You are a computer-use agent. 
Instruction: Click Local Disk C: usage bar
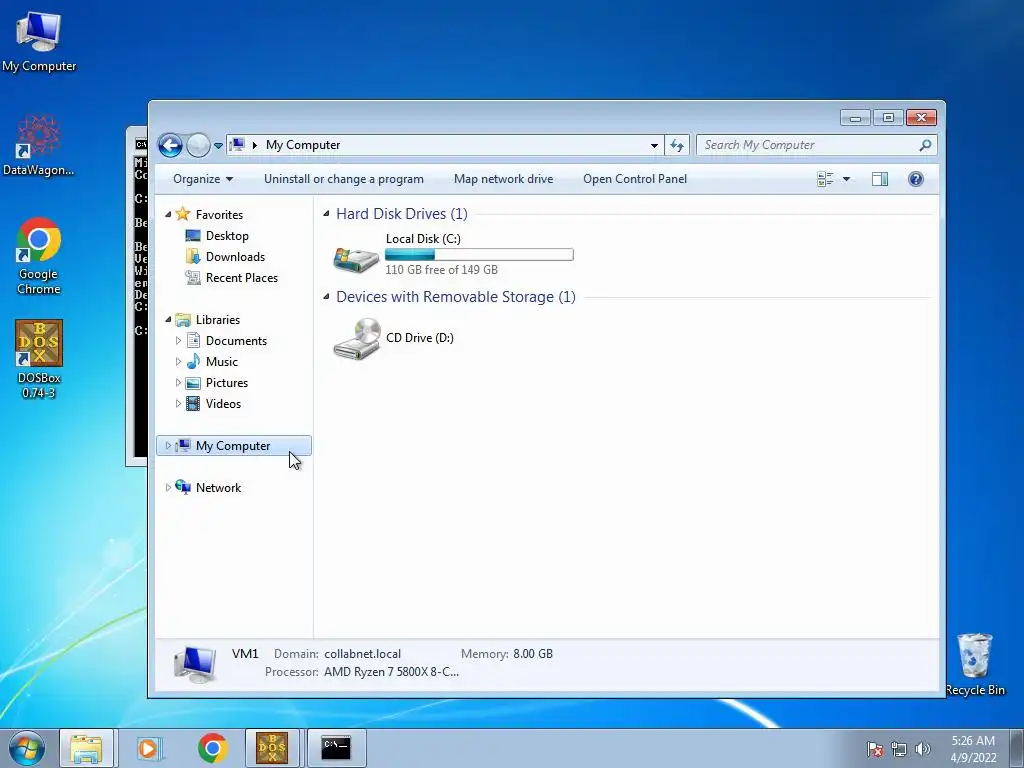(x=479, y=255)
